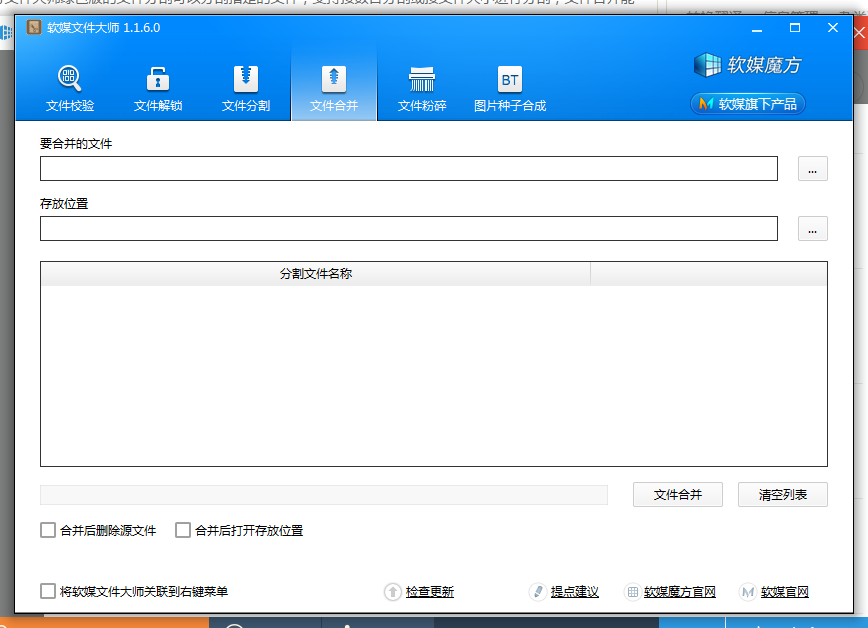Click the 要合并的文件 input field
868x628 pixels.
click(408, 169)
